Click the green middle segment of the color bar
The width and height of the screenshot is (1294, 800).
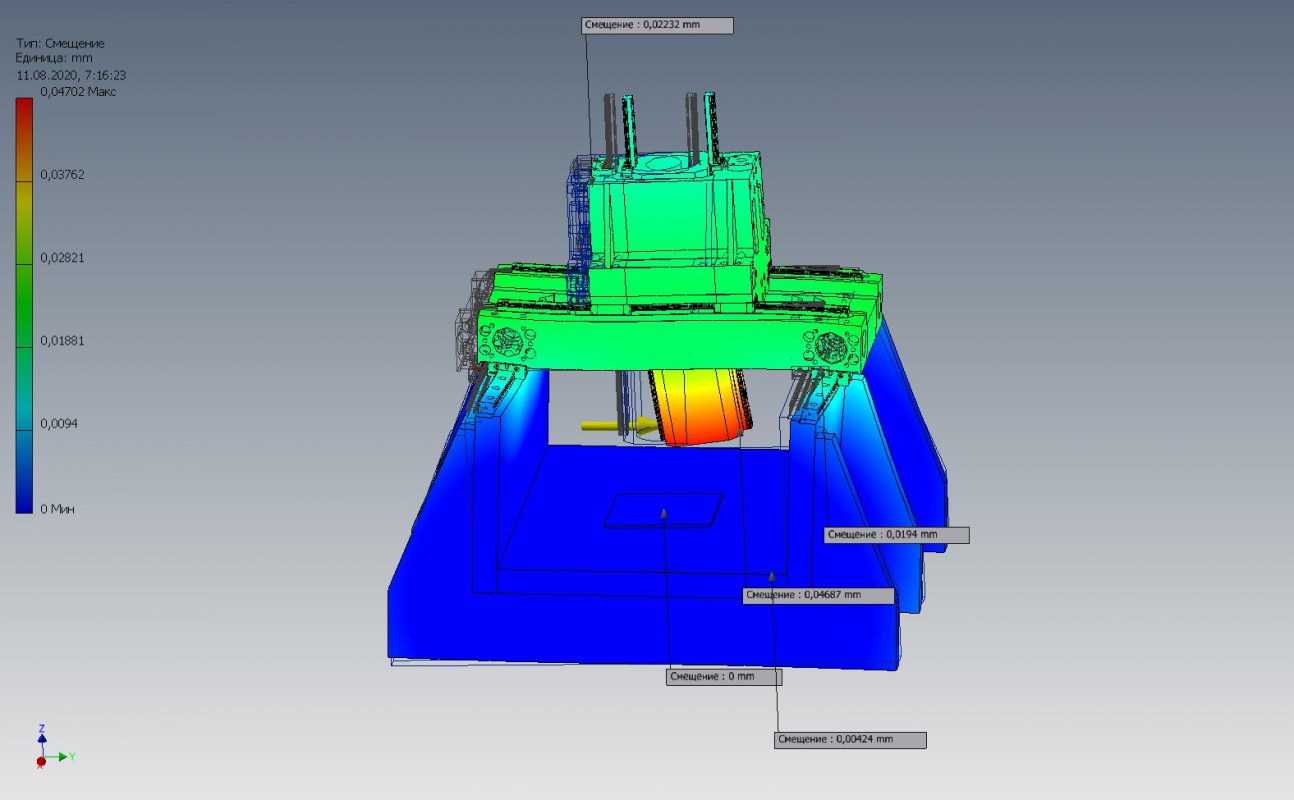(x=24, y=306)
